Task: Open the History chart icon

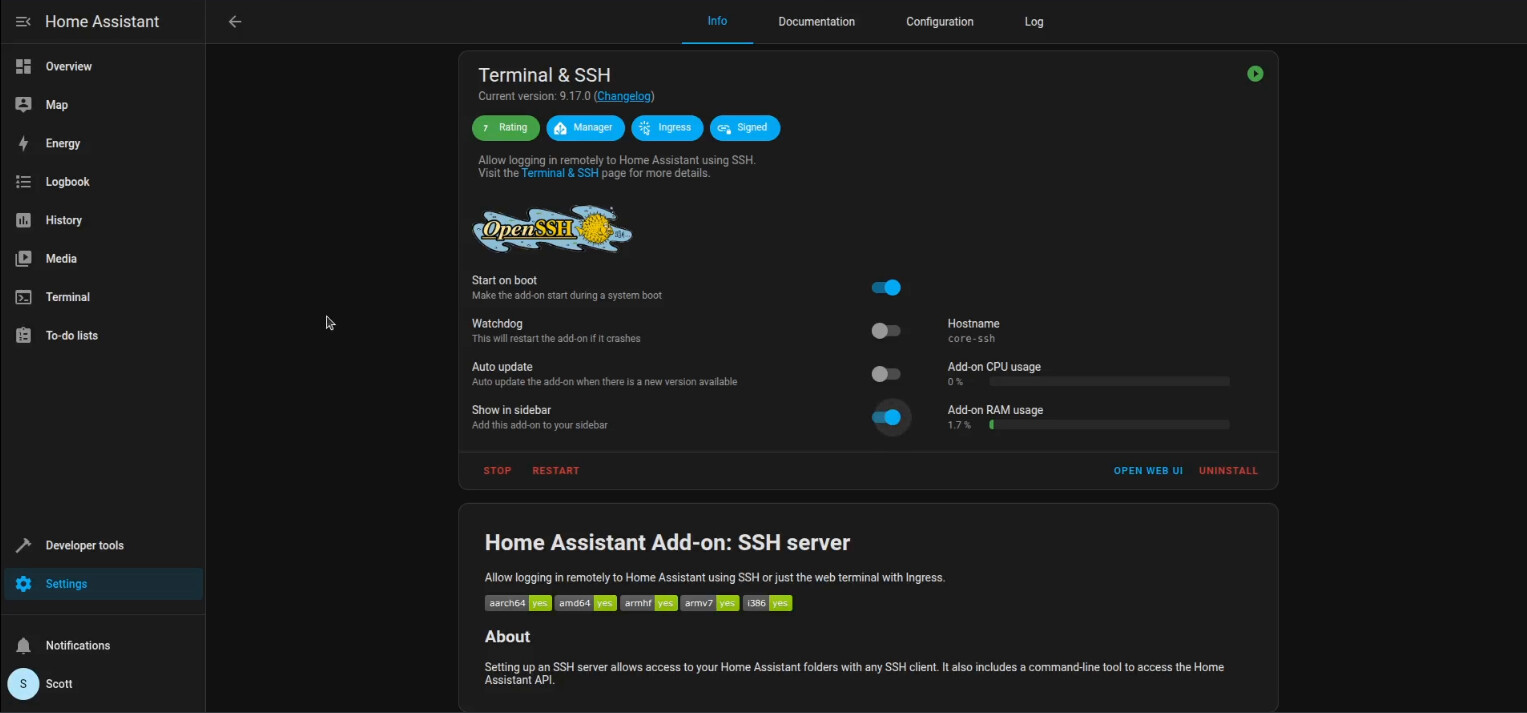Action: tap(23, 220)
